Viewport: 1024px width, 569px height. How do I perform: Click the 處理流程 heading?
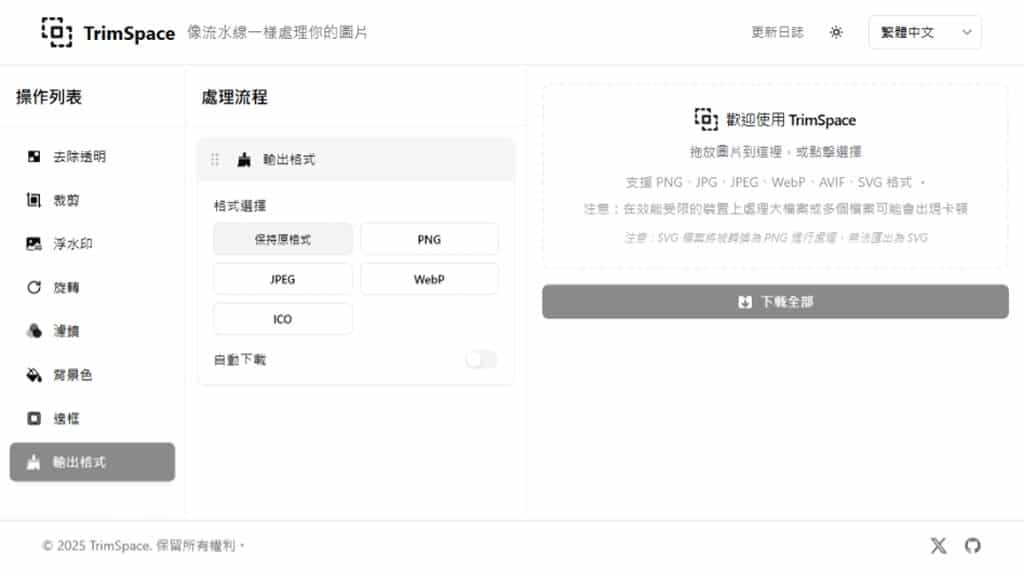[234, 97]
